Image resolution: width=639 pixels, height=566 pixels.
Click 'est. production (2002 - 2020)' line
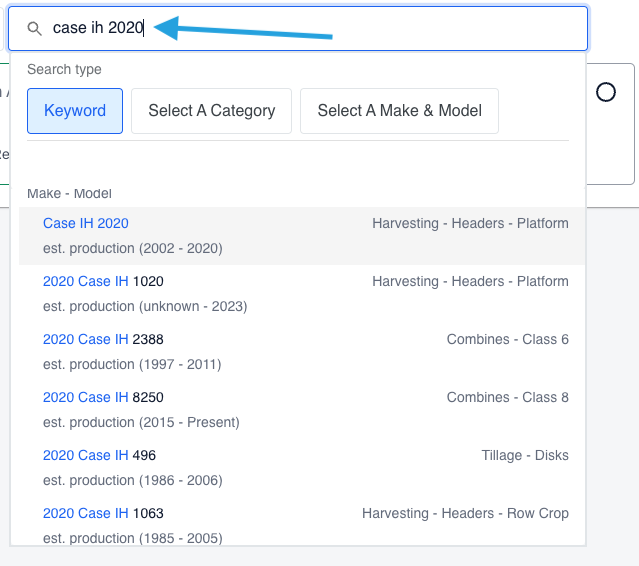tap(133, 248)
